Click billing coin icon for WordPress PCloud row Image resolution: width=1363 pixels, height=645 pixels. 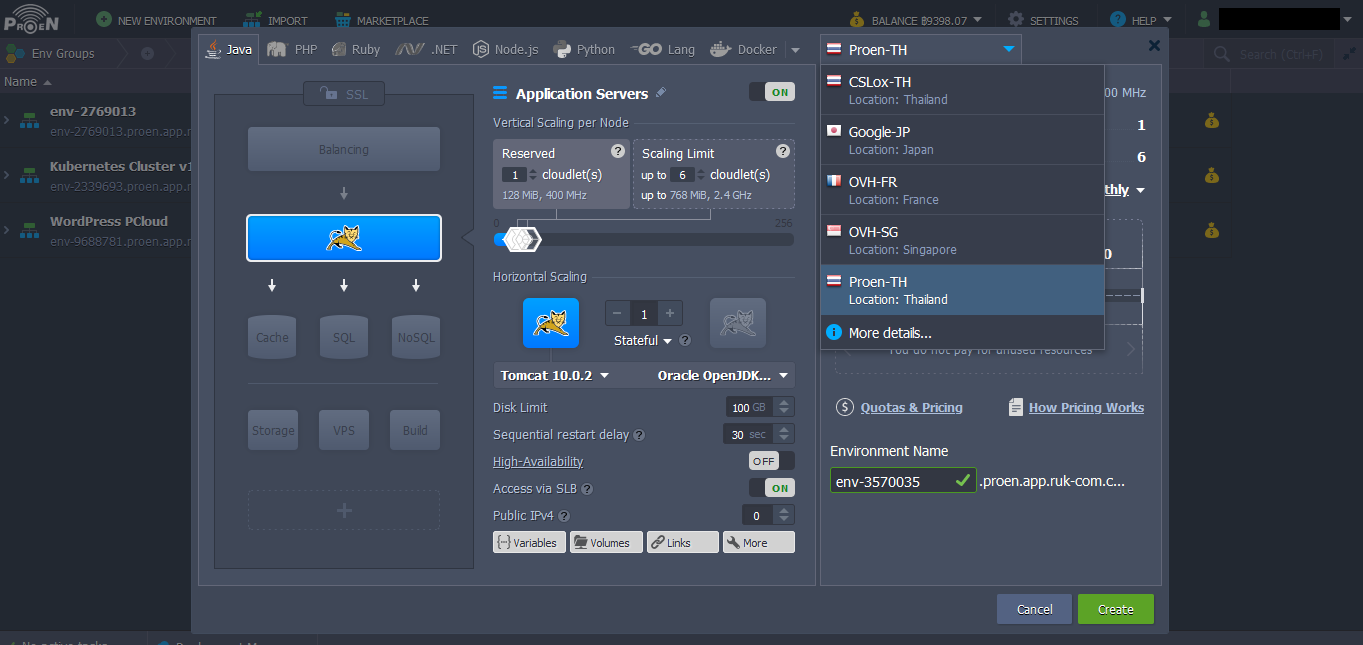tap(1212, 230)
